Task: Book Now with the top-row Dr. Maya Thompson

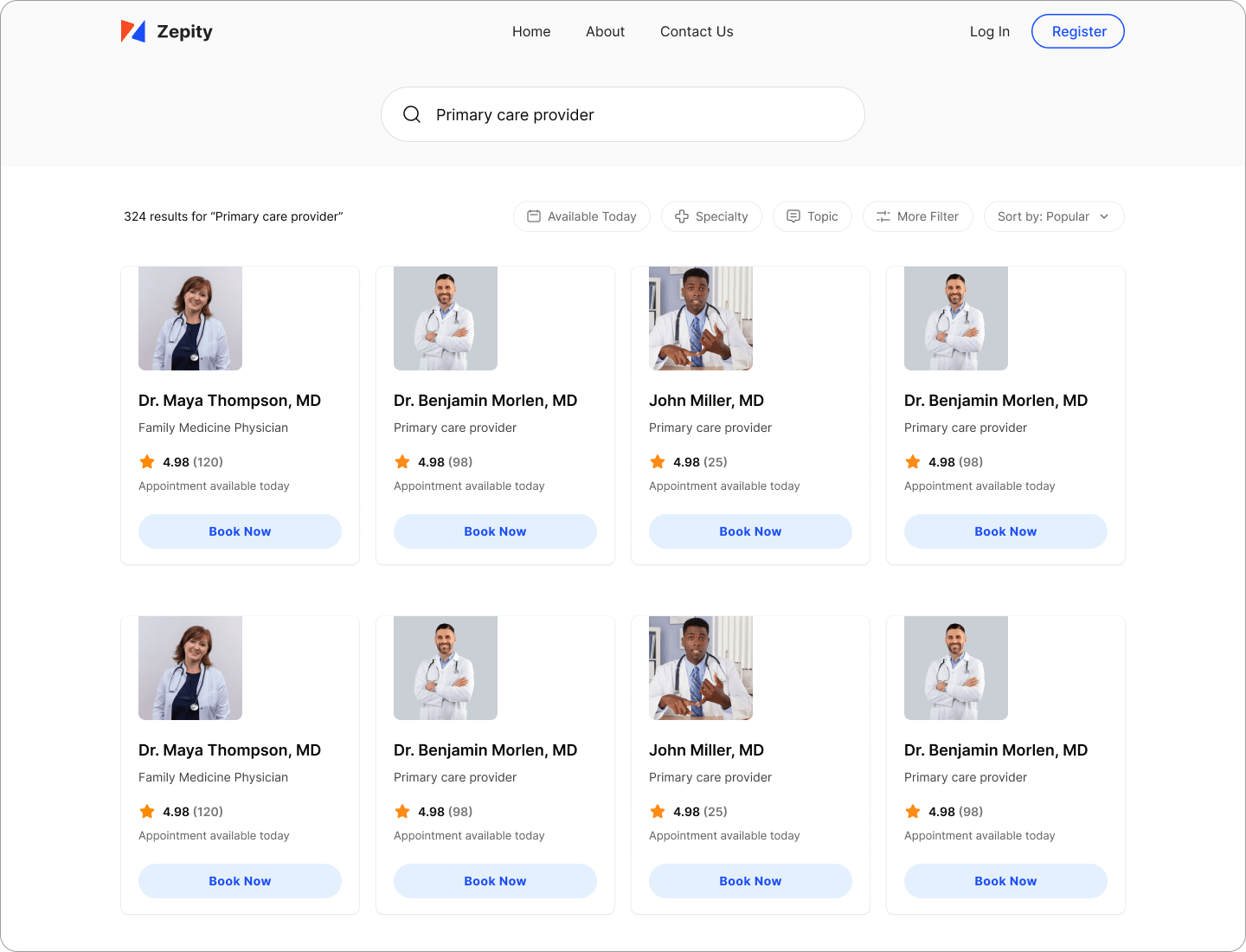Action: (x=240, y=531)
